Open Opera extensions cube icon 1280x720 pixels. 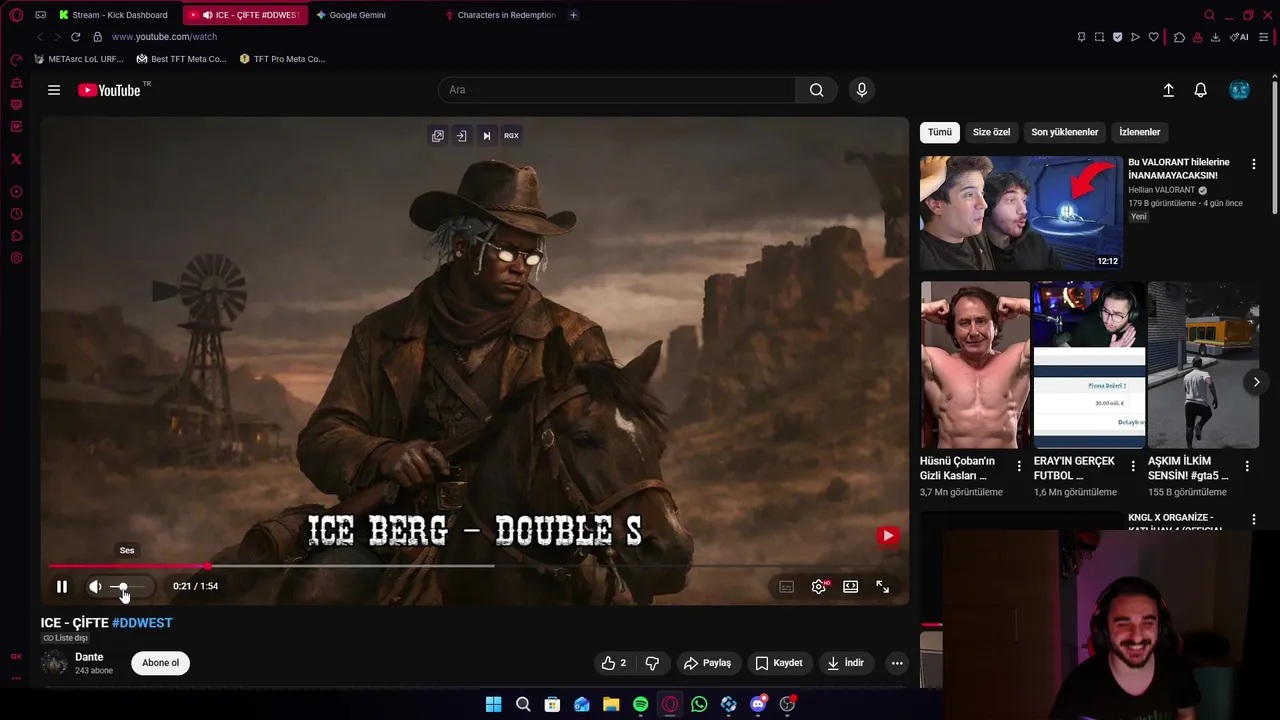1179,37
